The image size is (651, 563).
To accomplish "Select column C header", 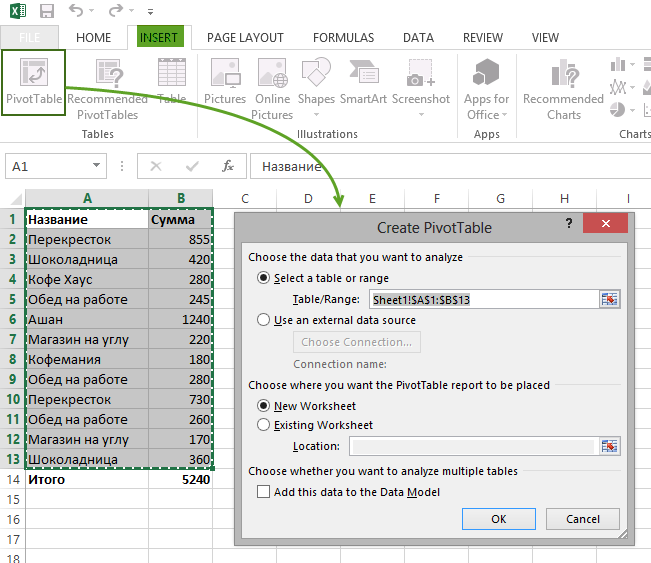I will click(x=245, y=198).
